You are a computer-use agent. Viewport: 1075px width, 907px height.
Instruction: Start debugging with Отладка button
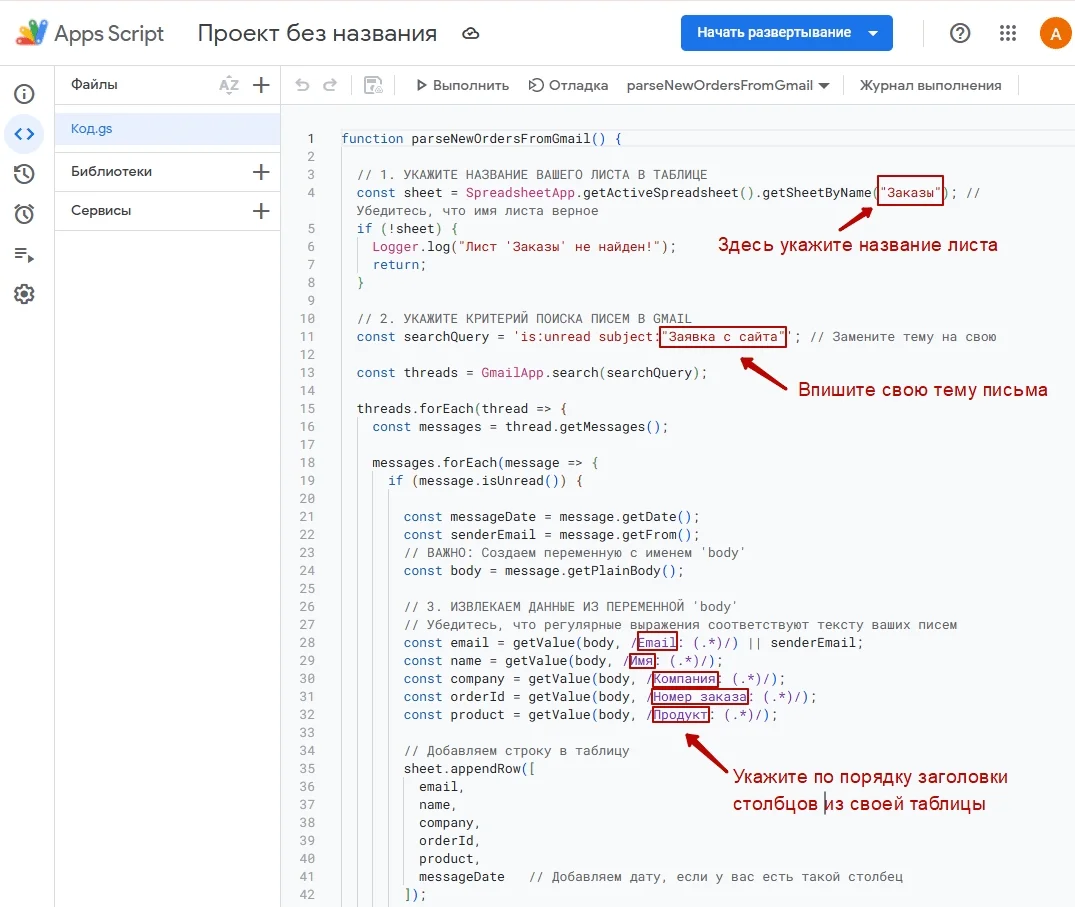(568, 85)
